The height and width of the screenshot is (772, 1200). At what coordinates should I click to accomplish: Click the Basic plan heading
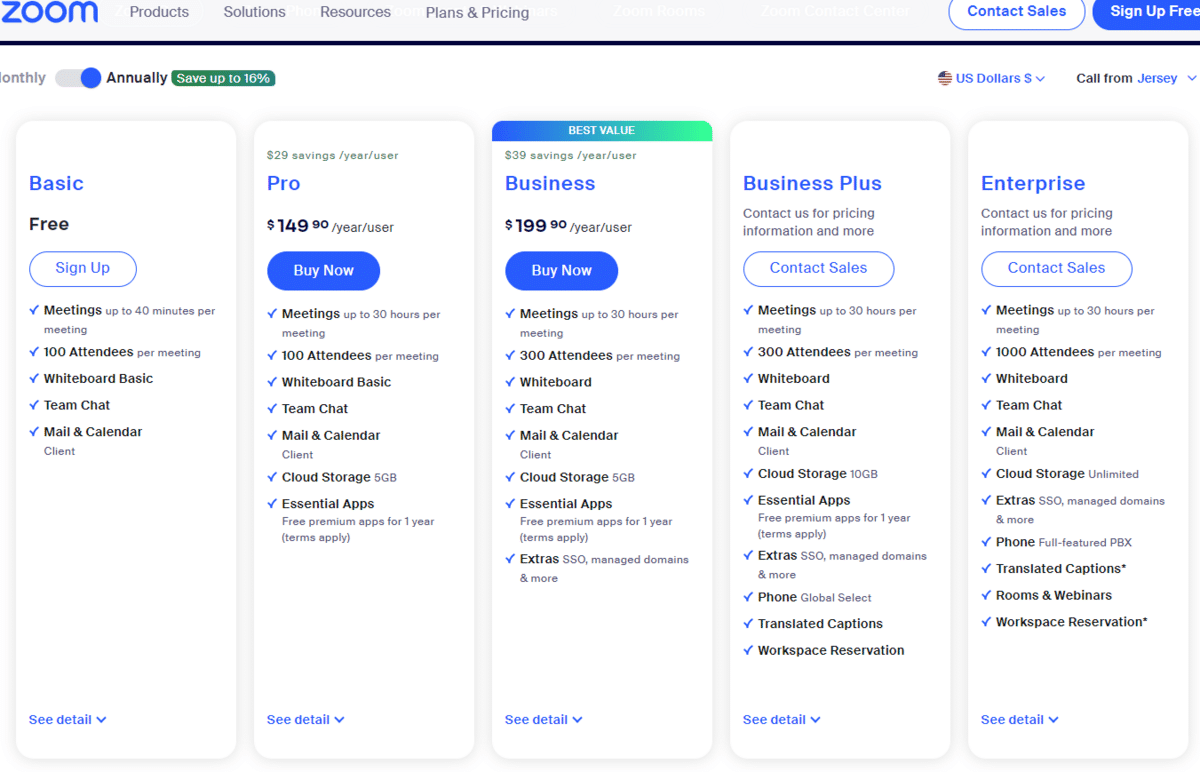tap(56, 183)
